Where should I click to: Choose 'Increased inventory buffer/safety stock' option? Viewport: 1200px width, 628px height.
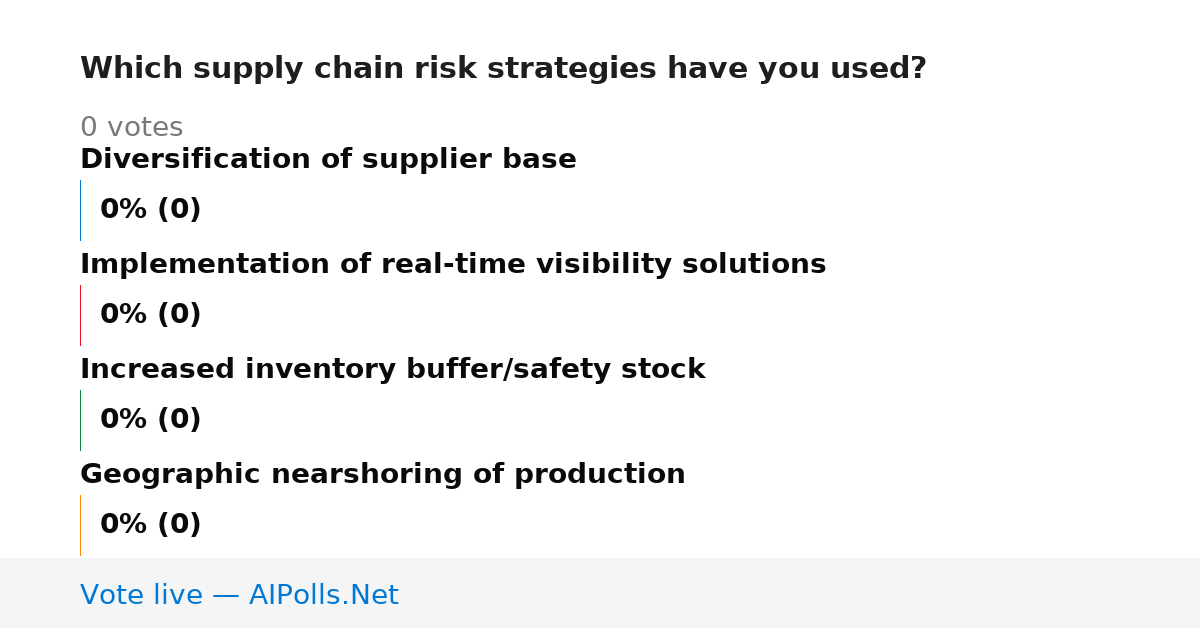click(393, 370)
